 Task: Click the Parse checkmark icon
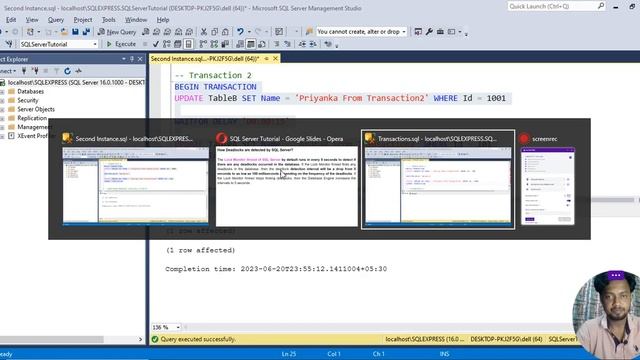156,44
